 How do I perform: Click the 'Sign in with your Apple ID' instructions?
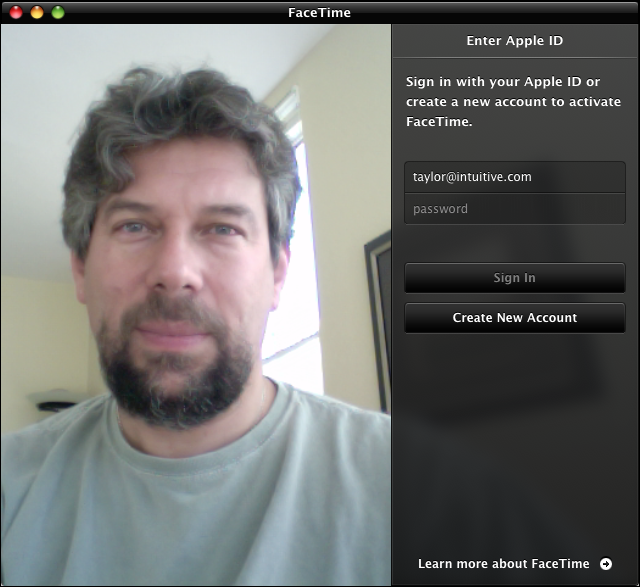click(513, 102)
